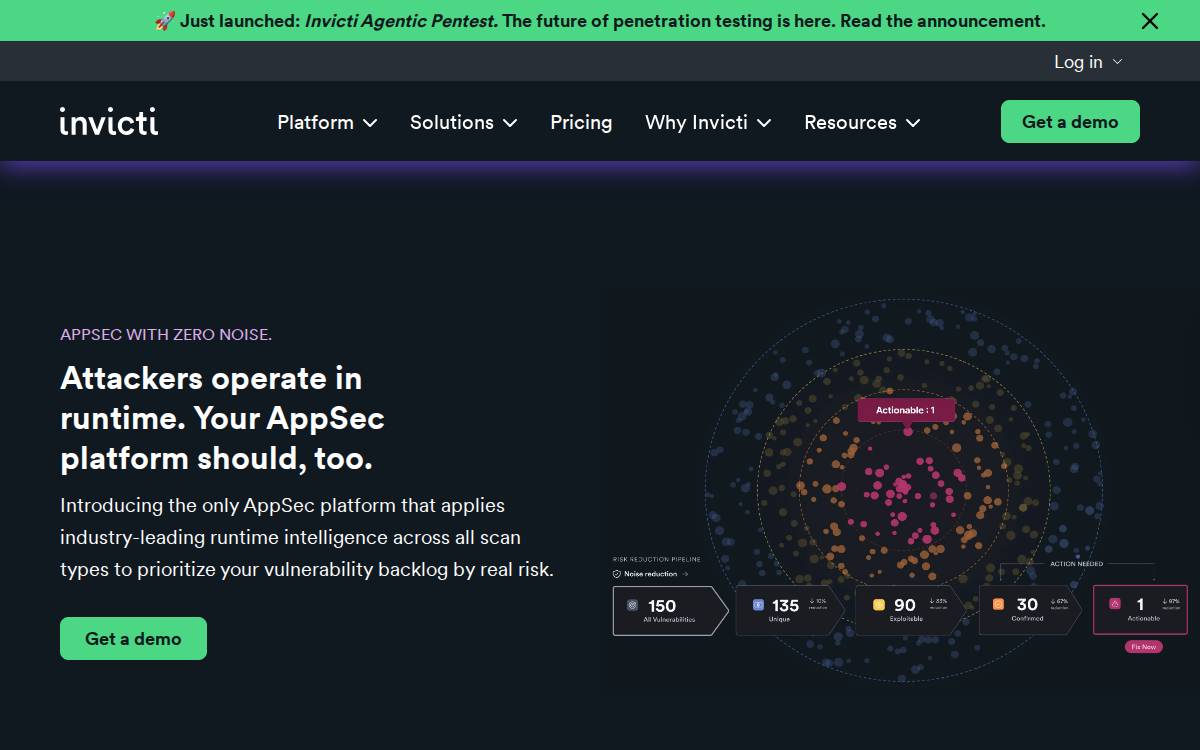
Task: Click the hero Get a demo button below the paragraph
Action: (x=133, y=638)
